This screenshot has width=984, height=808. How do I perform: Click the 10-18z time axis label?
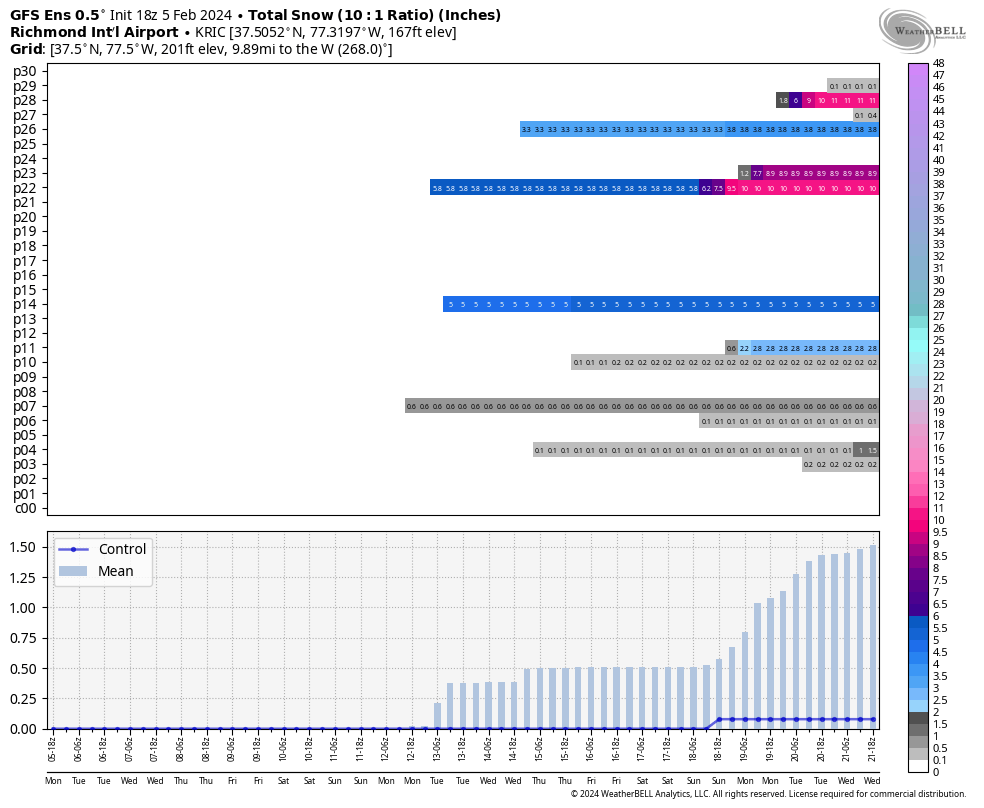point(309,750)
